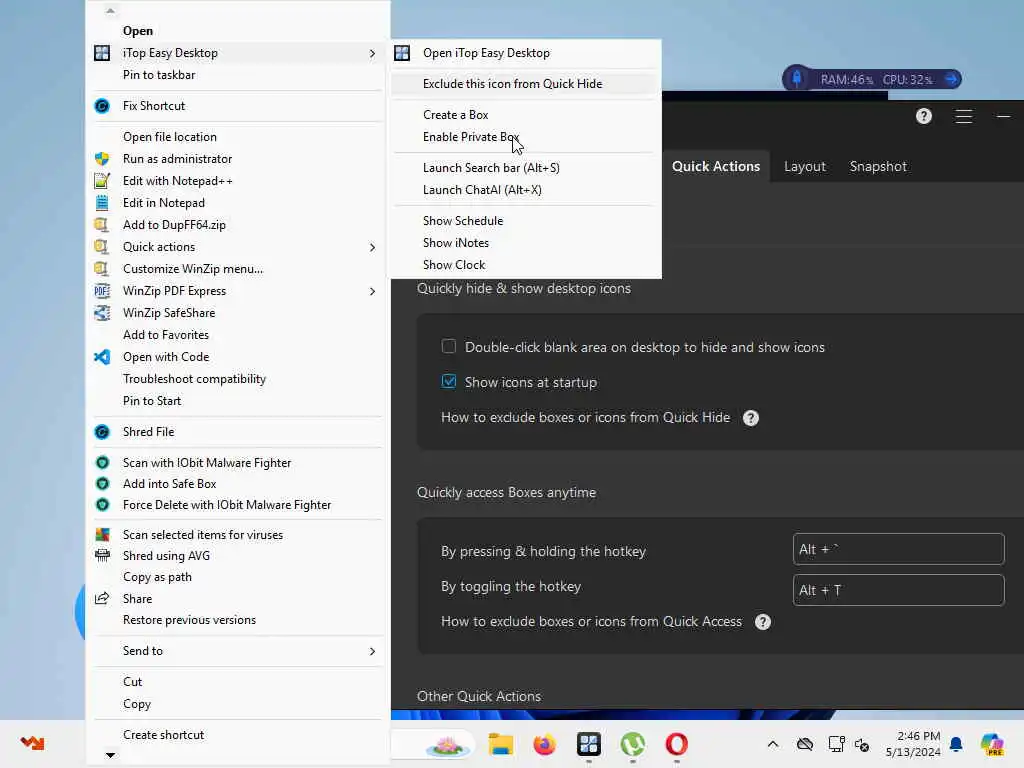This screenshot has width=1024, height=768.
Task: Open File Explorer from the taskbar
Action: click(x=501, y=744)
